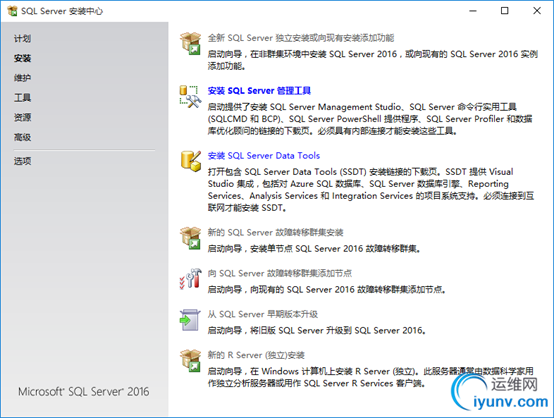Click the management tools install icon
Image resolution: width=554 pixels, height=418 pixels.
(x=190, y=96)
